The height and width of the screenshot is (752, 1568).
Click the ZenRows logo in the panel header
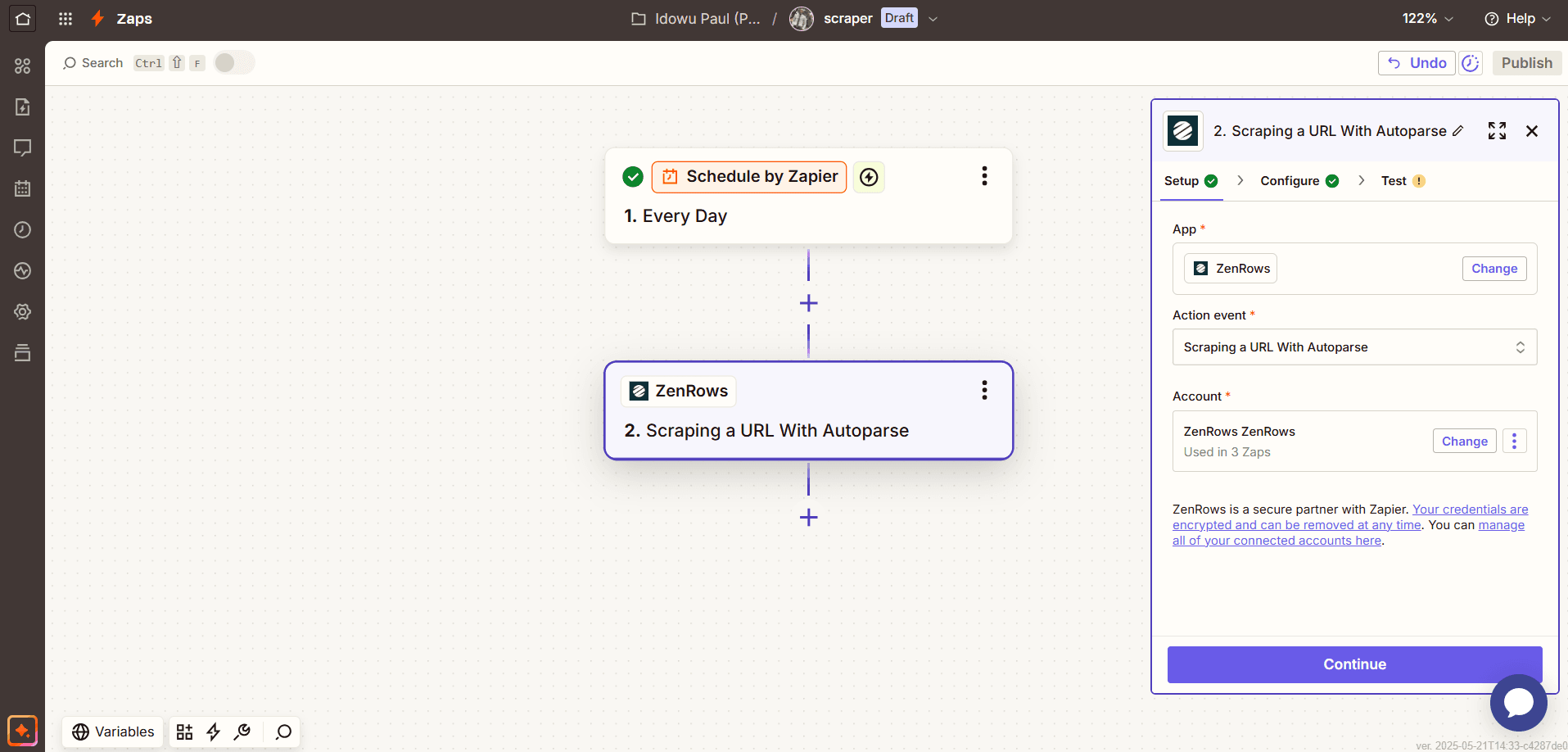tap(1183, 131)
